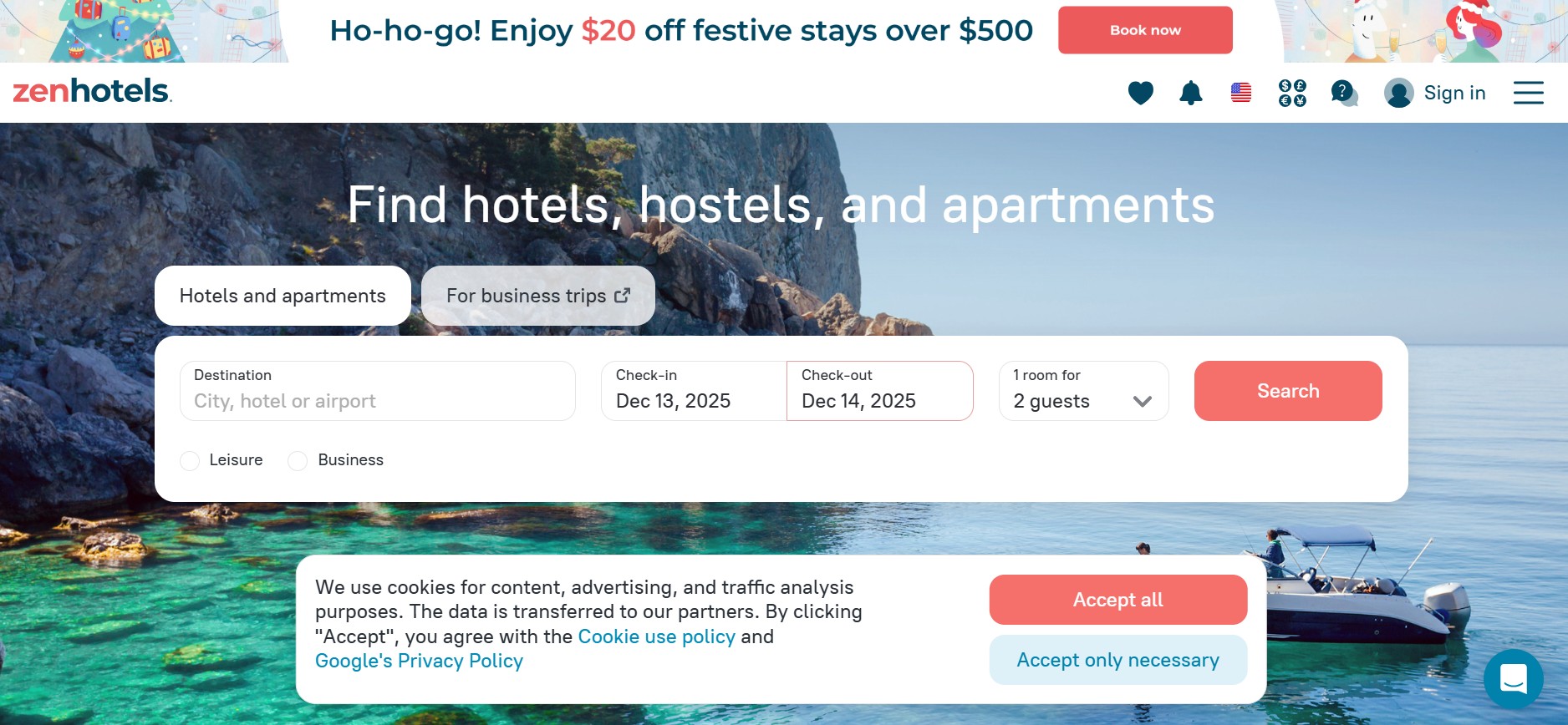Open the Cookie use policy link

[x=656, y=636]
